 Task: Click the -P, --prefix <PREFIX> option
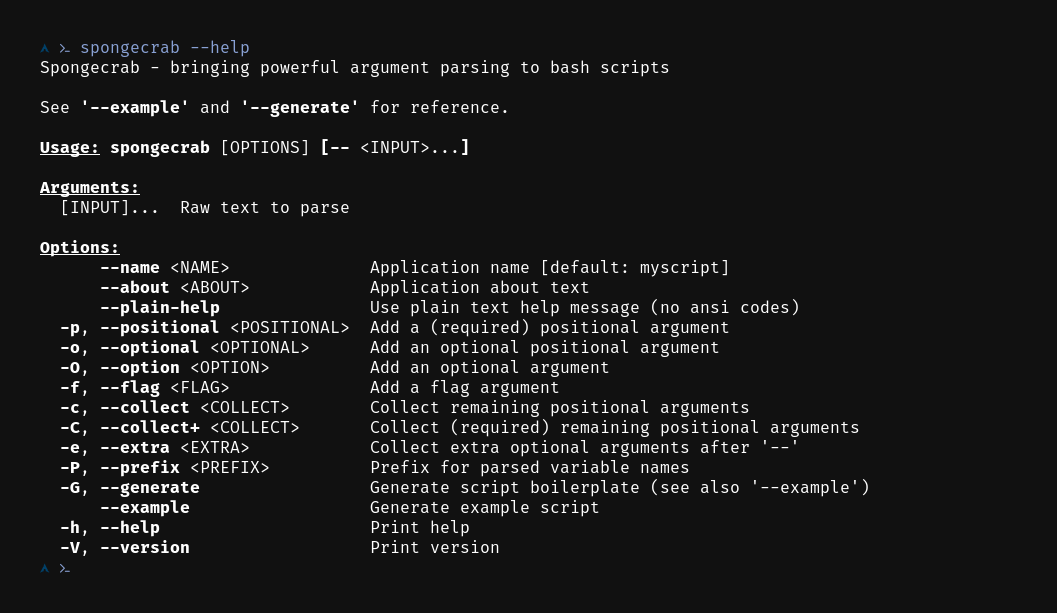tap(164, 468)
